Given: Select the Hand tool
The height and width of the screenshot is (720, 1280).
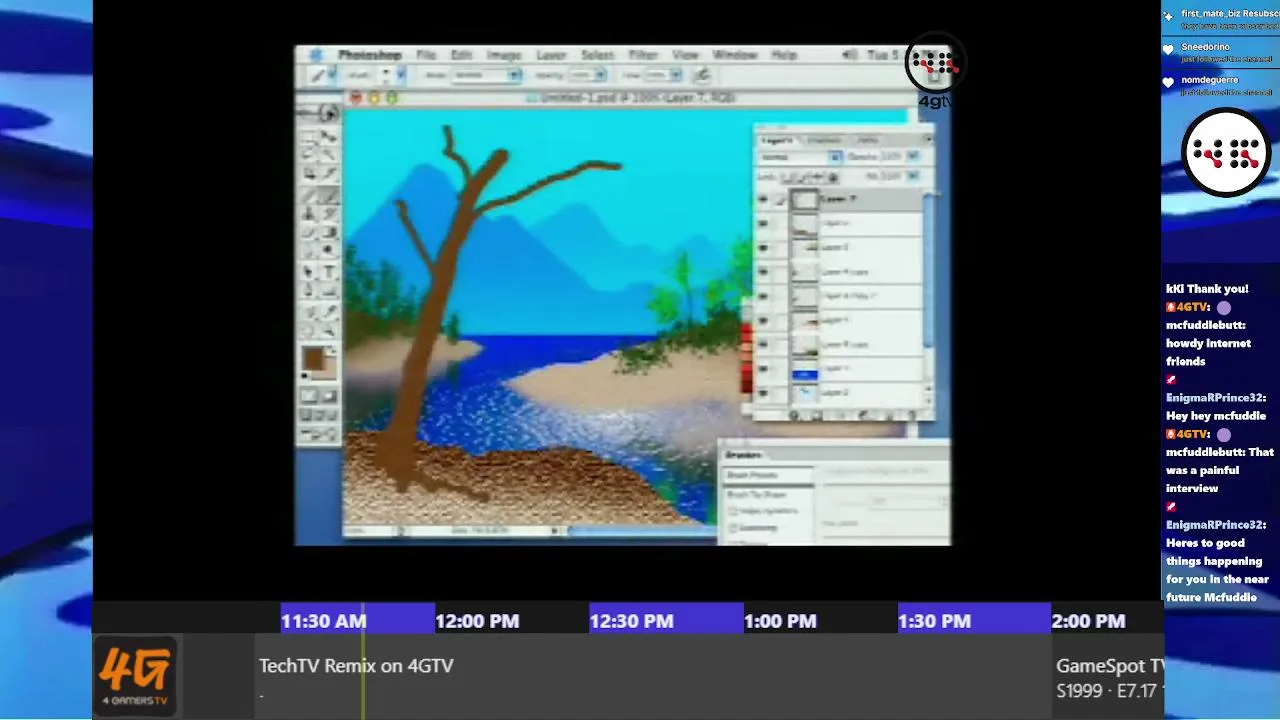Looking at the screenshot, I should click(x=309, y=331).
